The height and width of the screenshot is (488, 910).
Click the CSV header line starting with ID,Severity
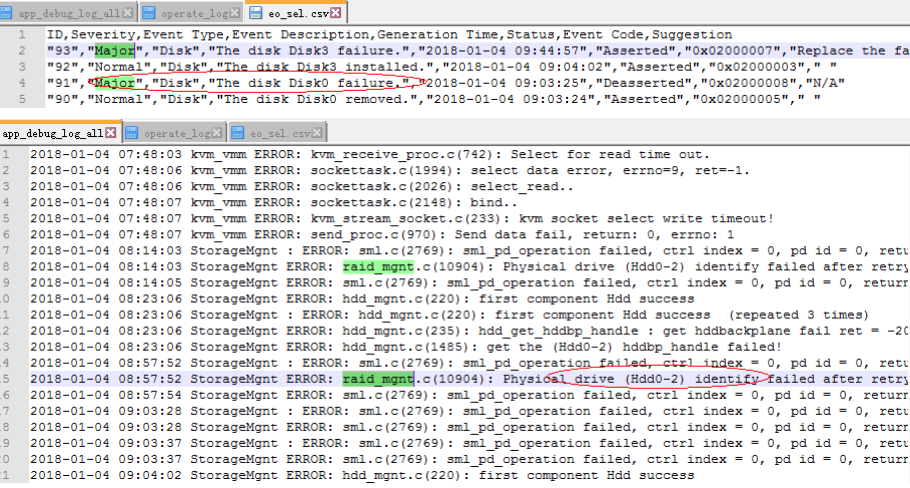[x=389, y=35]
